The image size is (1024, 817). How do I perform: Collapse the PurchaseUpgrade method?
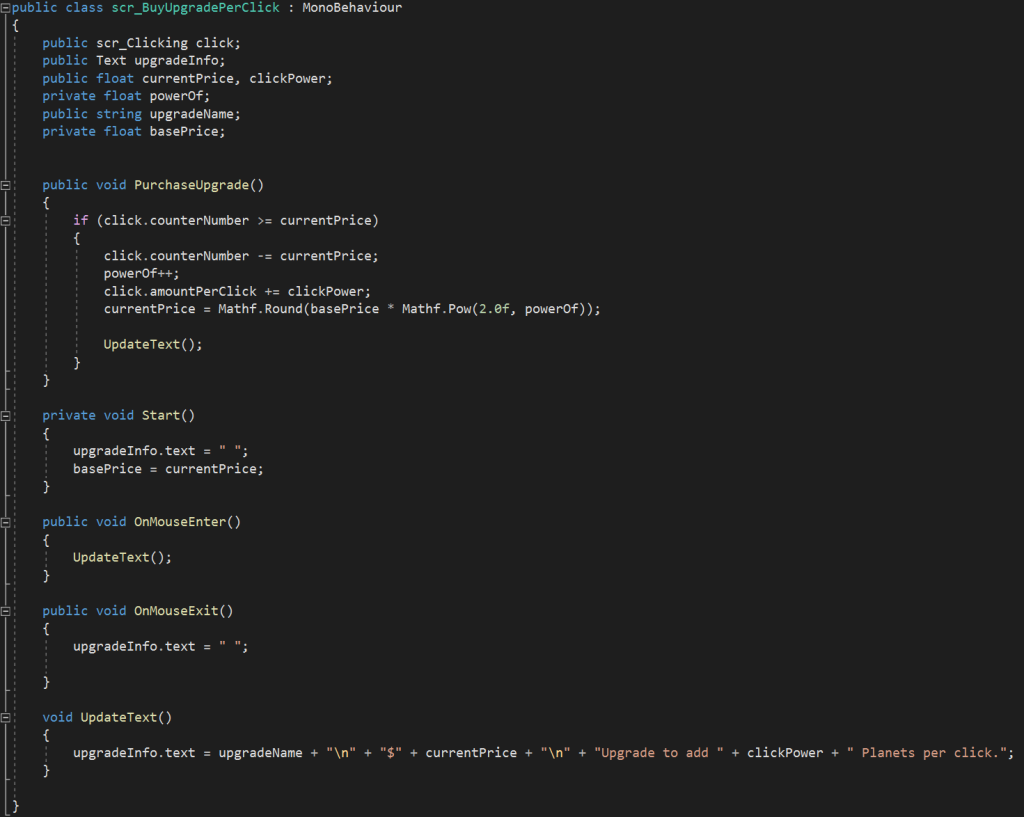6,185
